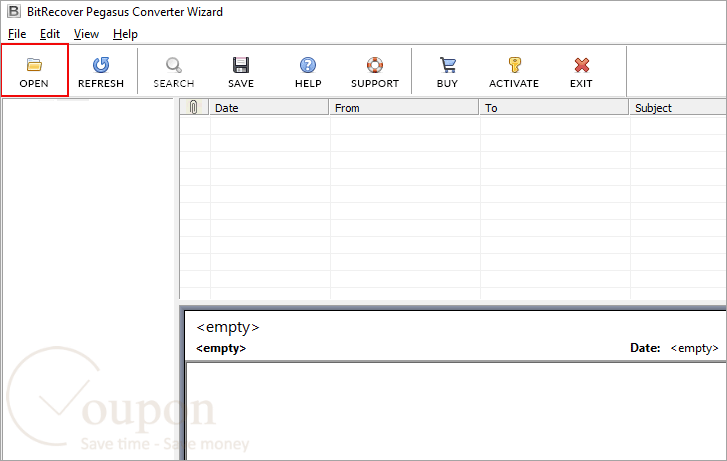Sort messages by the Subject column header
This screenshot has height=461, width=727.
pyautogui.click(x=678, y=108)
